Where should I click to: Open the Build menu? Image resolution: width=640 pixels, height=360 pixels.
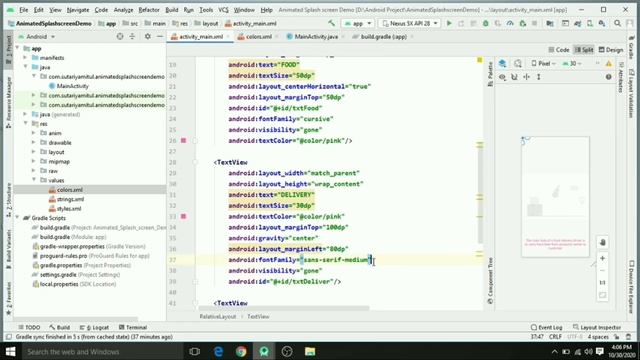[x=171, y=10]
